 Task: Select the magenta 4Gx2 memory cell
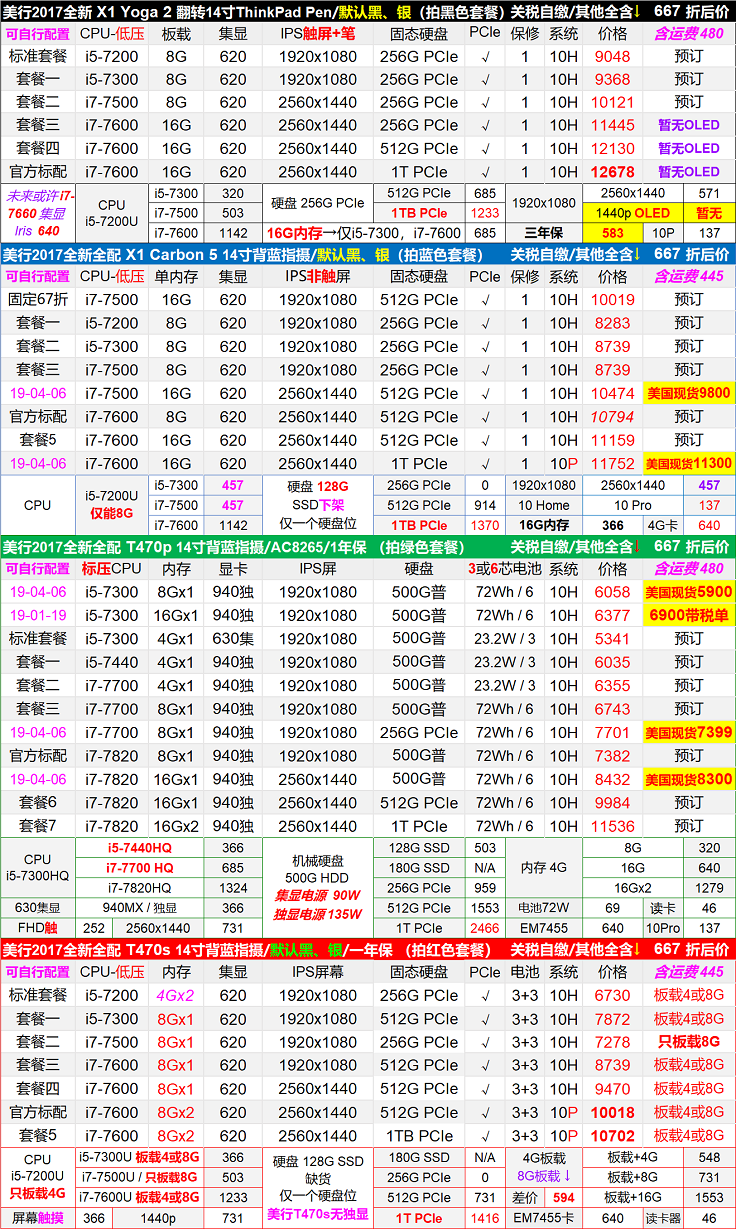176,995
